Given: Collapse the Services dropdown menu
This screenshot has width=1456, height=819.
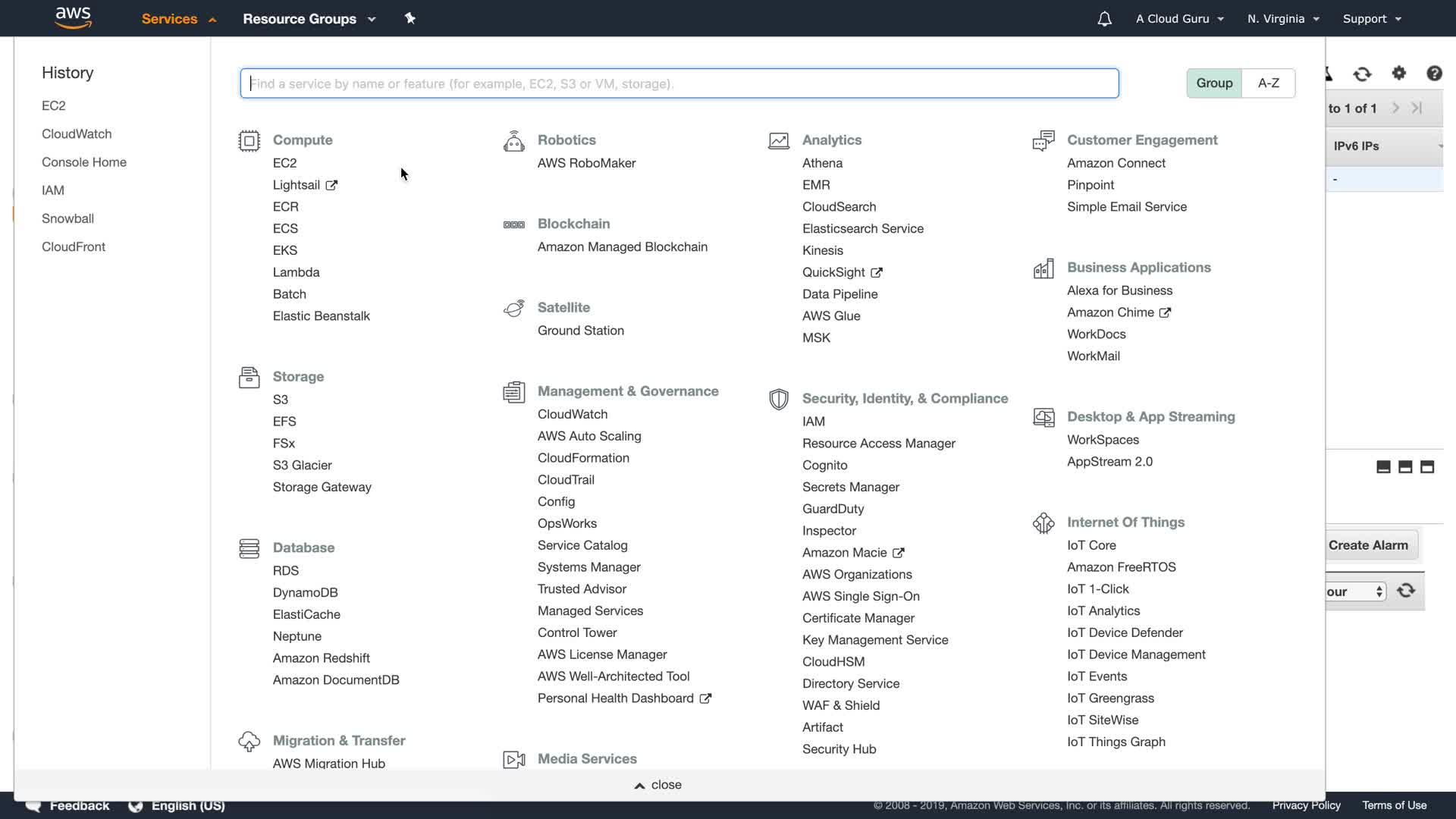Looking at the screenshot, I should coord(179,19).
